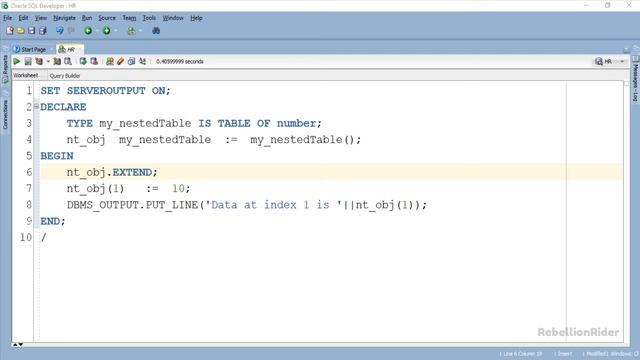
Task: Navigate forward with the green Forward arrow
Action: [x=106, y=31]
